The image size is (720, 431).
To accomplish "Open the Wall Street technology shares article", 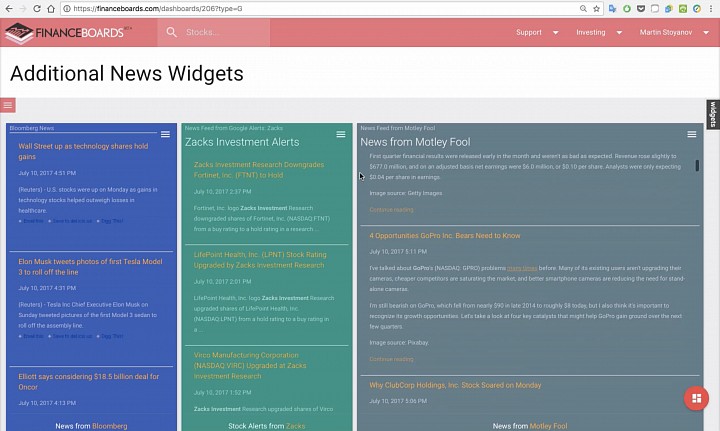I will (x=83, y=151).
